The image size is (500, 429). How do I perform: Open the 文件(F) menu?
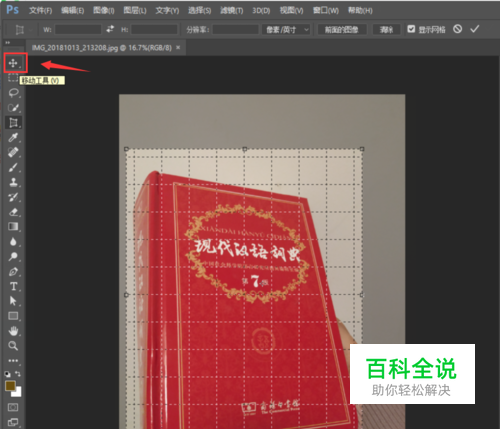(x=40, y=11)
